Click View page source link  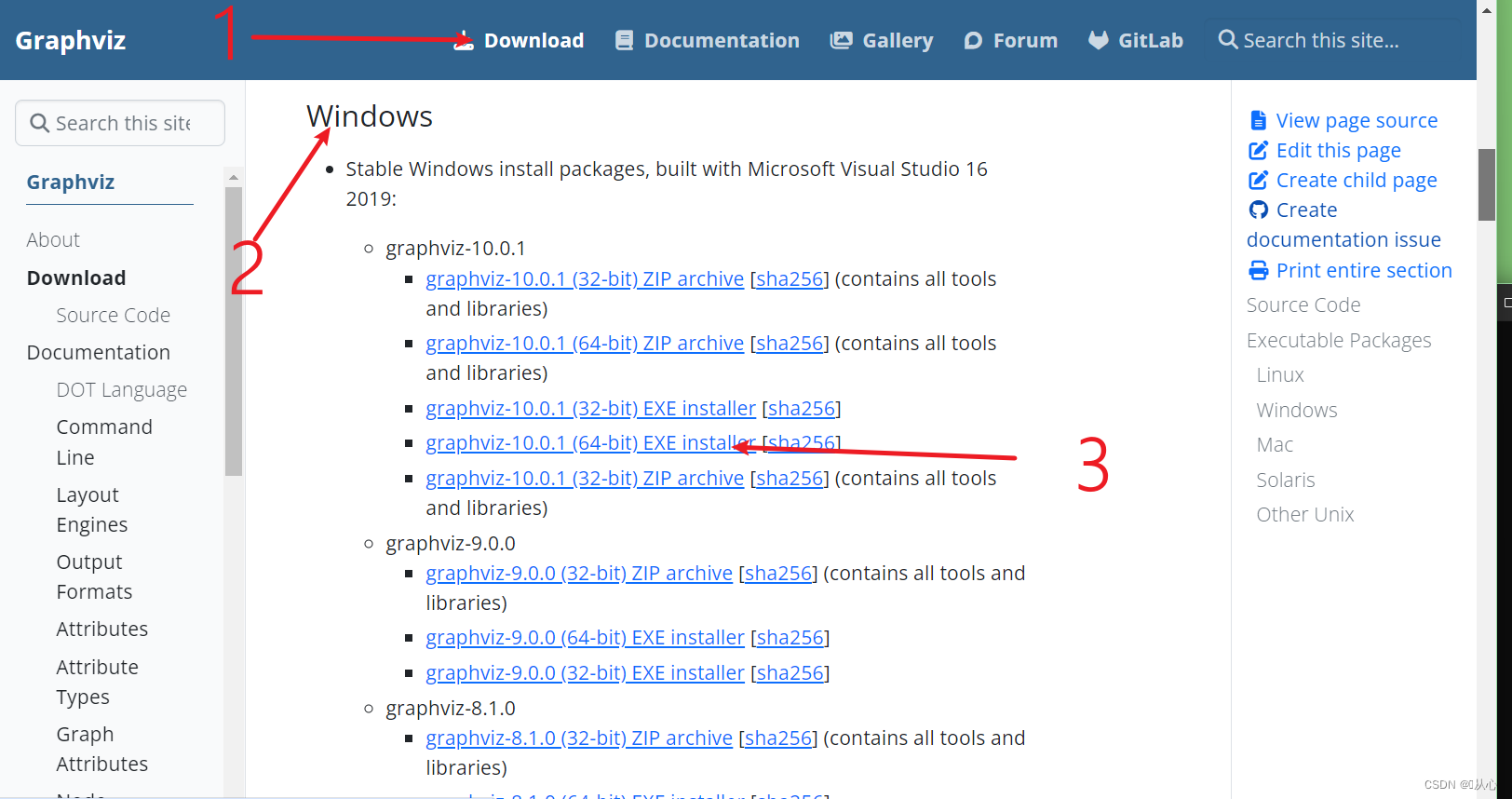point(1357,121)
